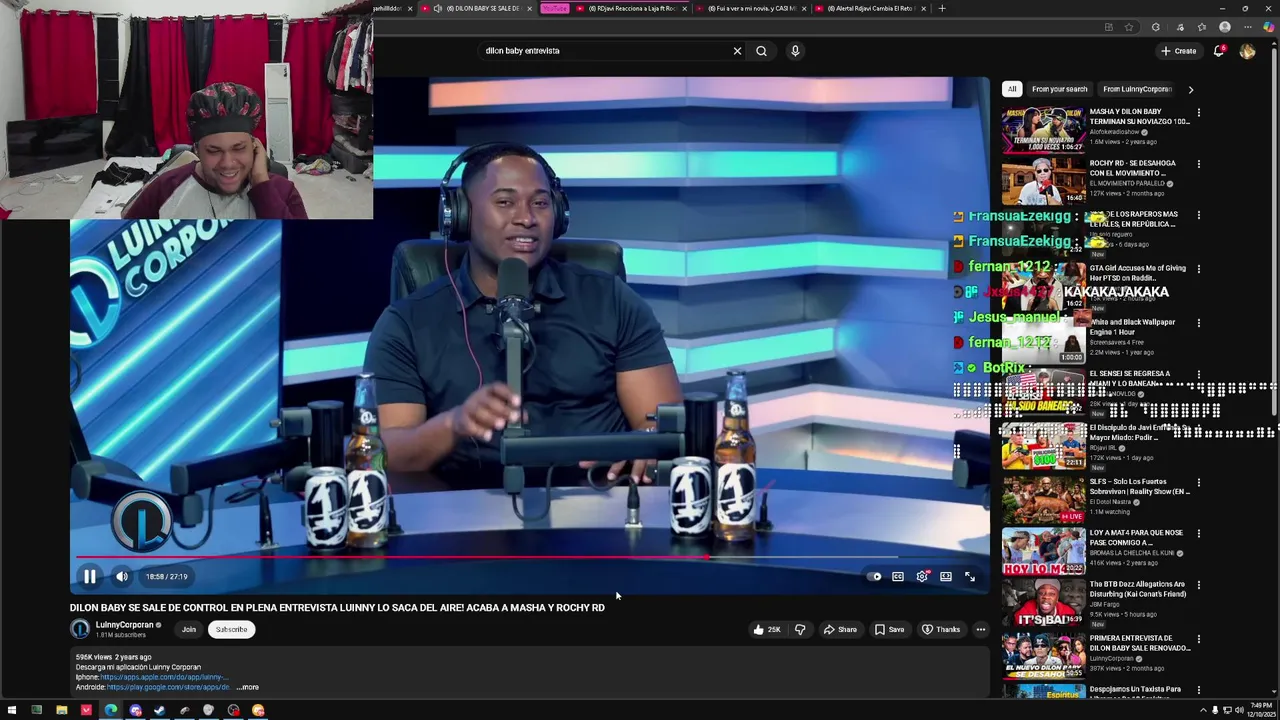Toggle the autoplay switch in player
Screen dimensions: 1280x720
(x=874, y=576)
